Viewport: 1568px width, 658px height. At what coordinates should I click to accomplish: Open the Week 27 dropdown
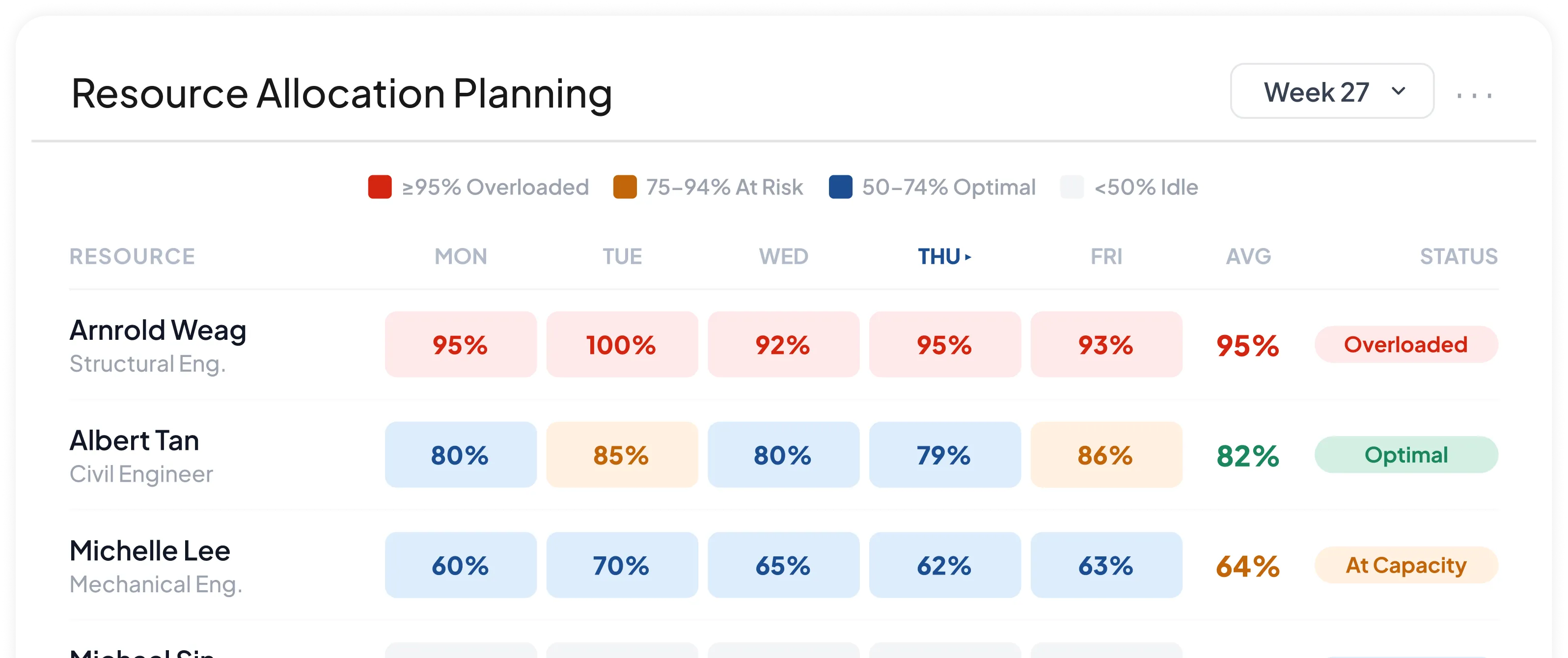[x=1332, y=91]
